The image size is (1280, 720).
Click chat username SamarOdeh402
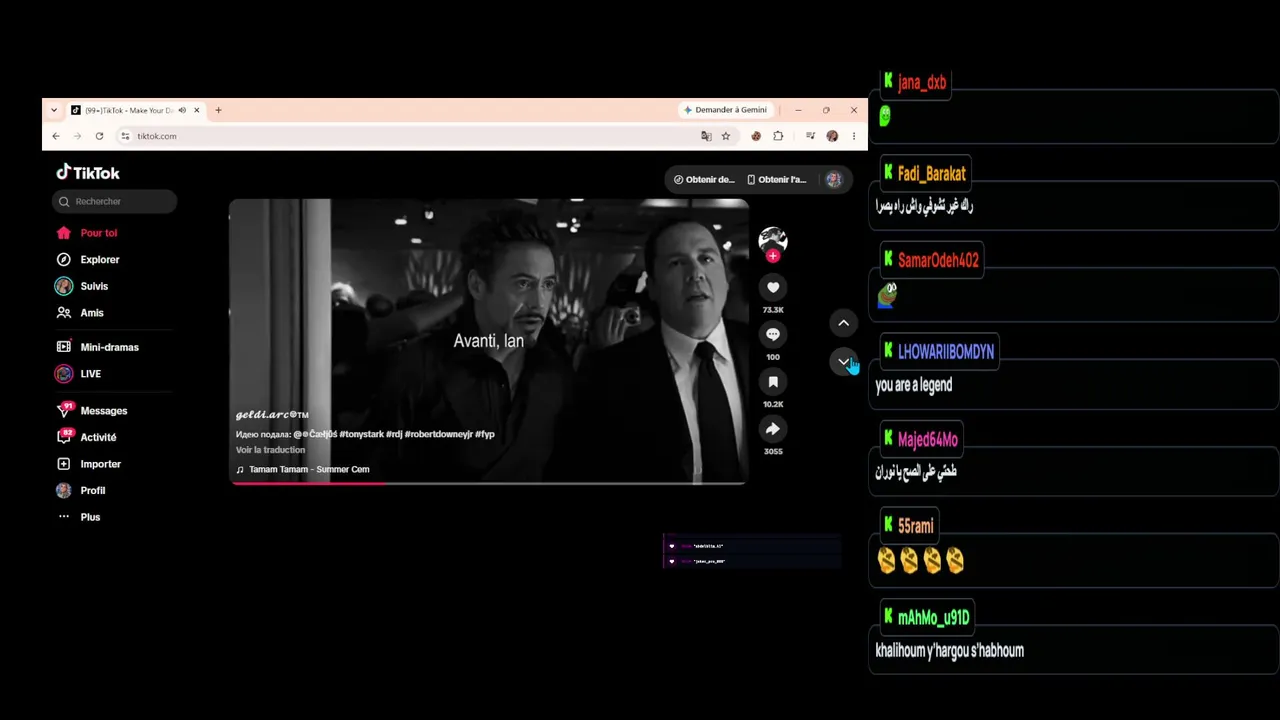[938, 260]
